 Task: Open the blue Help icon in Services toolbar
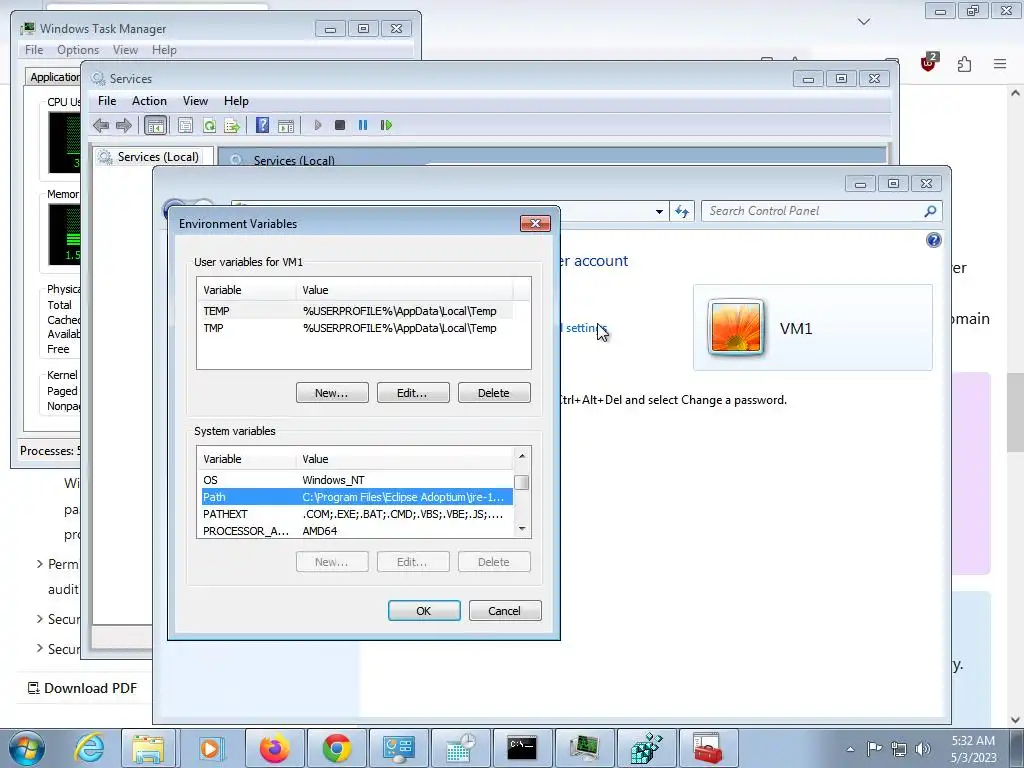click(x=262, y=125)
